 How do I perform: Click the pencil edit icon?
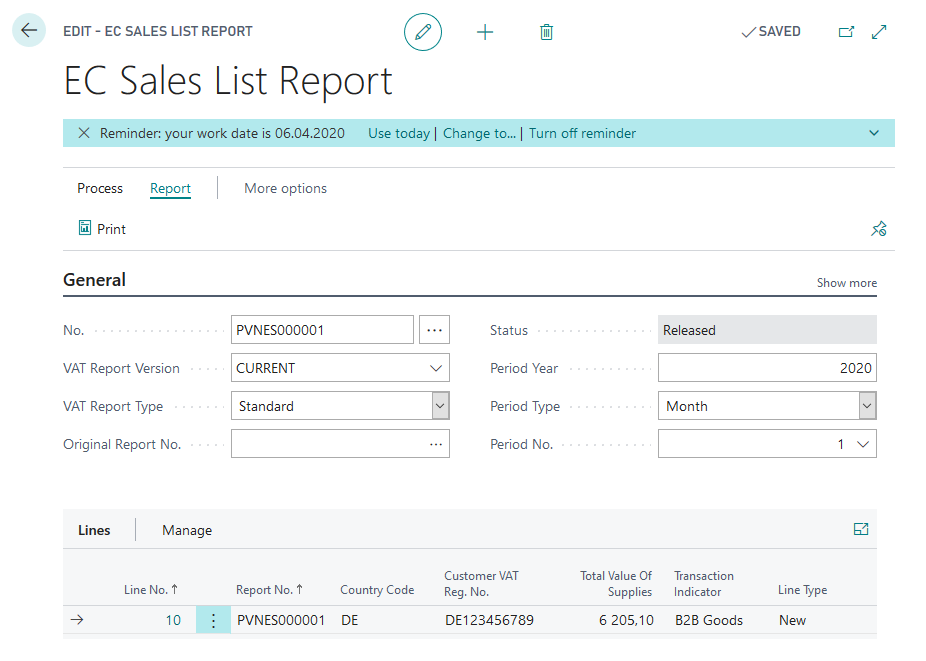[x=423, y=32]
